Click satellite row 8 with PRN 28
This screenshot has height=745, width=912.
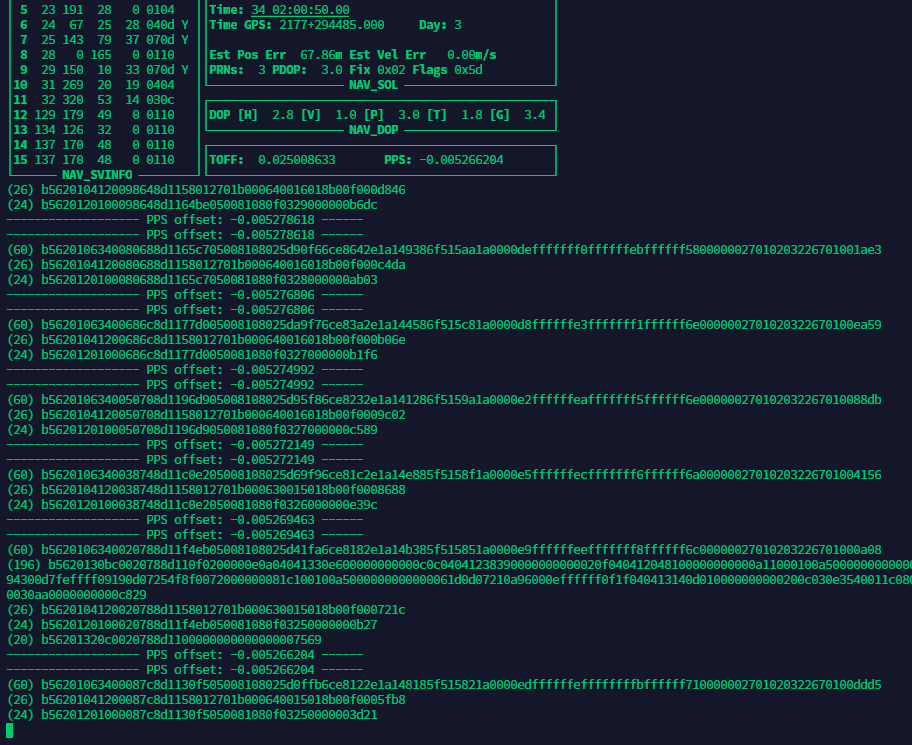click(97, 55)
